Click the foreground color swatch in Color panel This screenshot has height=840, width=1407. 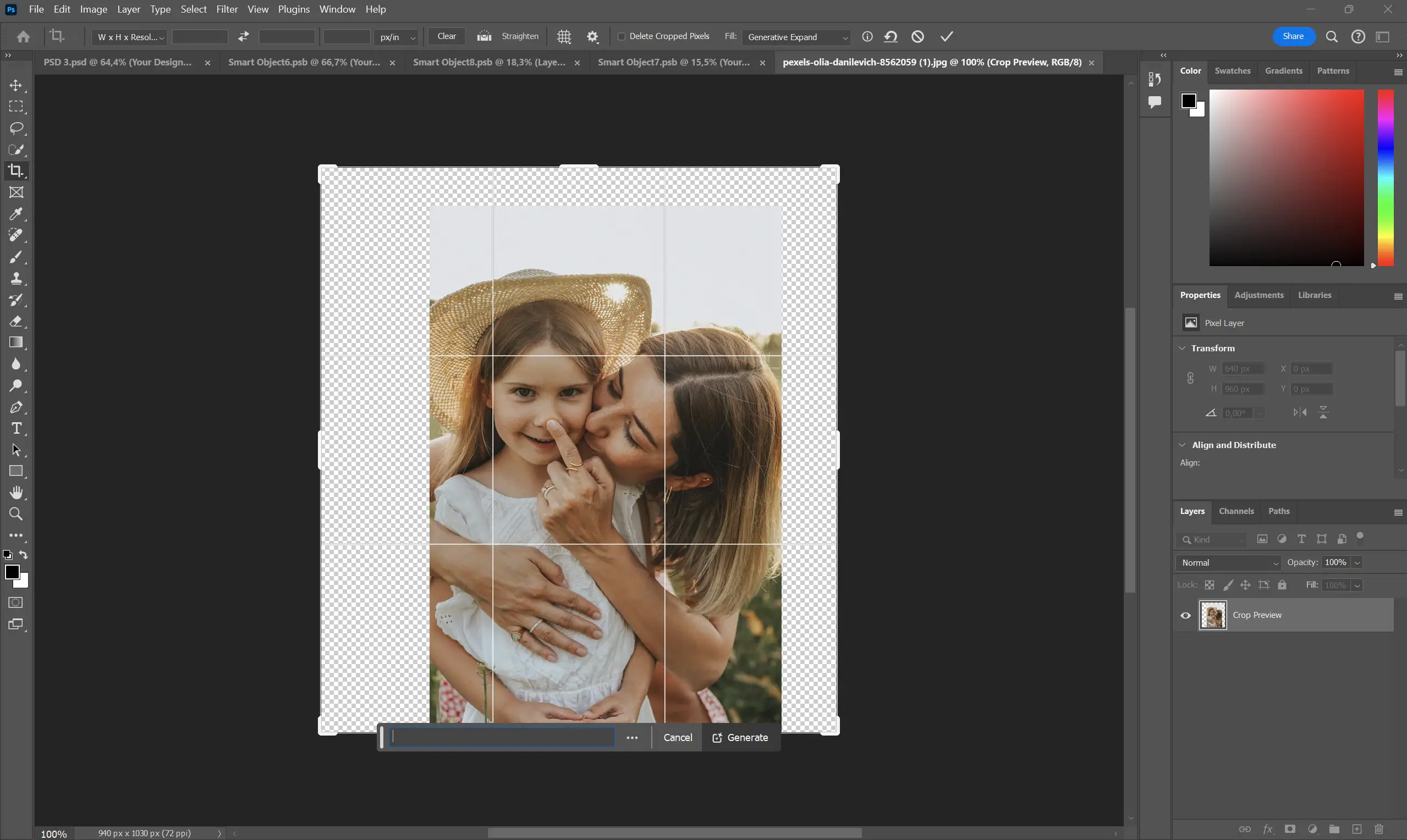[x=1189, y=101]
